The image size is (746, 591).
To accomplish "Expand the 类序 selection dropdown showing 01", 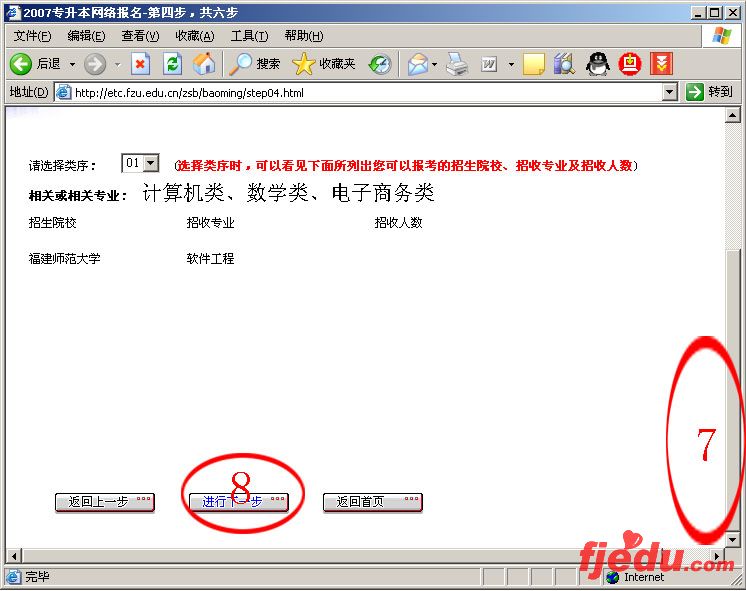I will pyautogui.click(x=151, y=163).
